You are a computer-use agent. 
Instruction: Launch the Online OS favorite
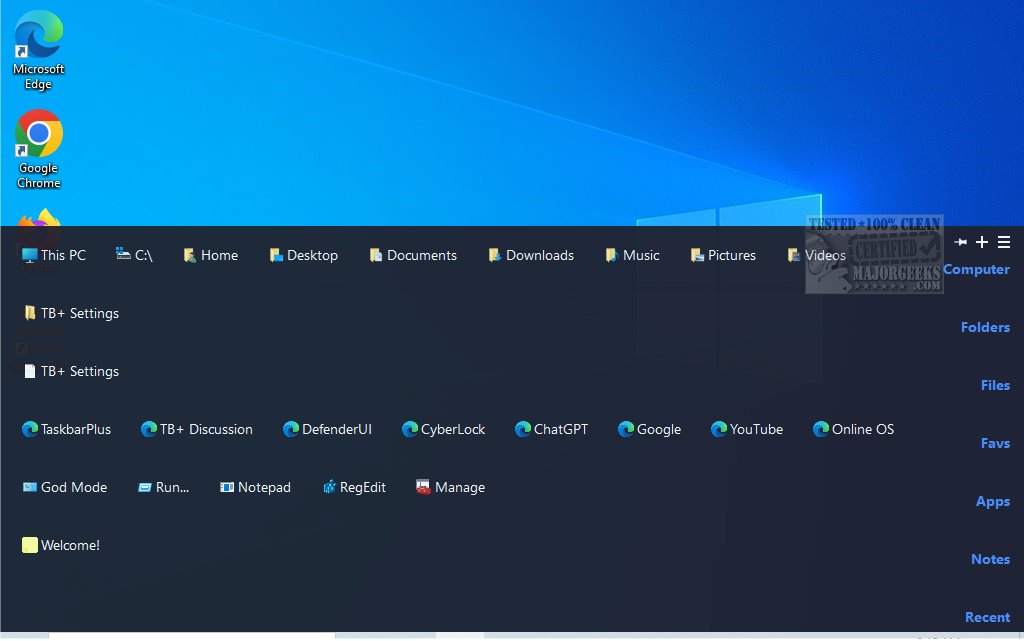pos(853,430)
